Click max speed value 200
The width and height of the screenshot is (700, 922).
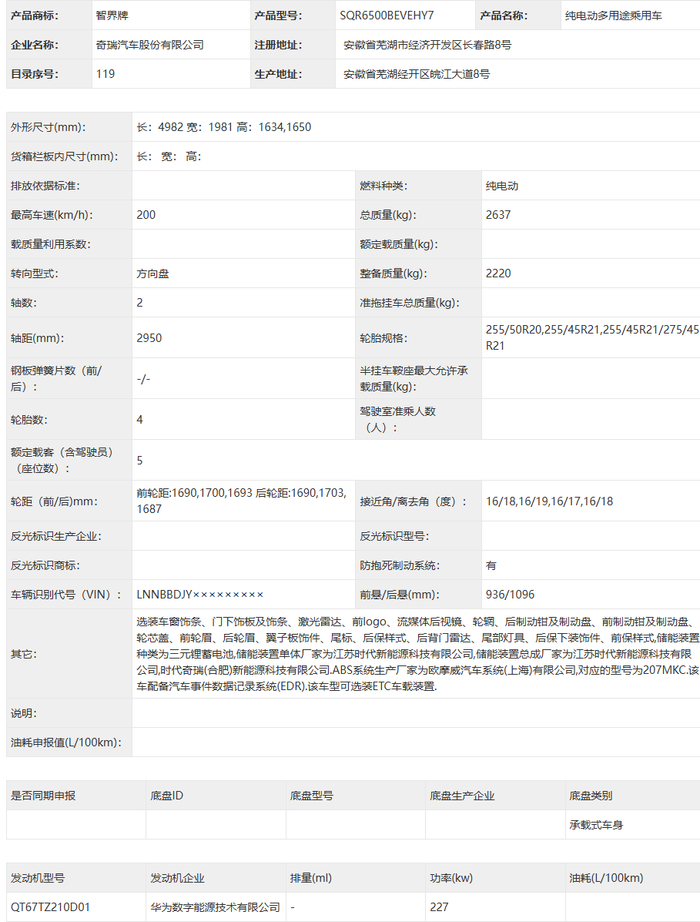pyautogui.click(x=146, y=215)
